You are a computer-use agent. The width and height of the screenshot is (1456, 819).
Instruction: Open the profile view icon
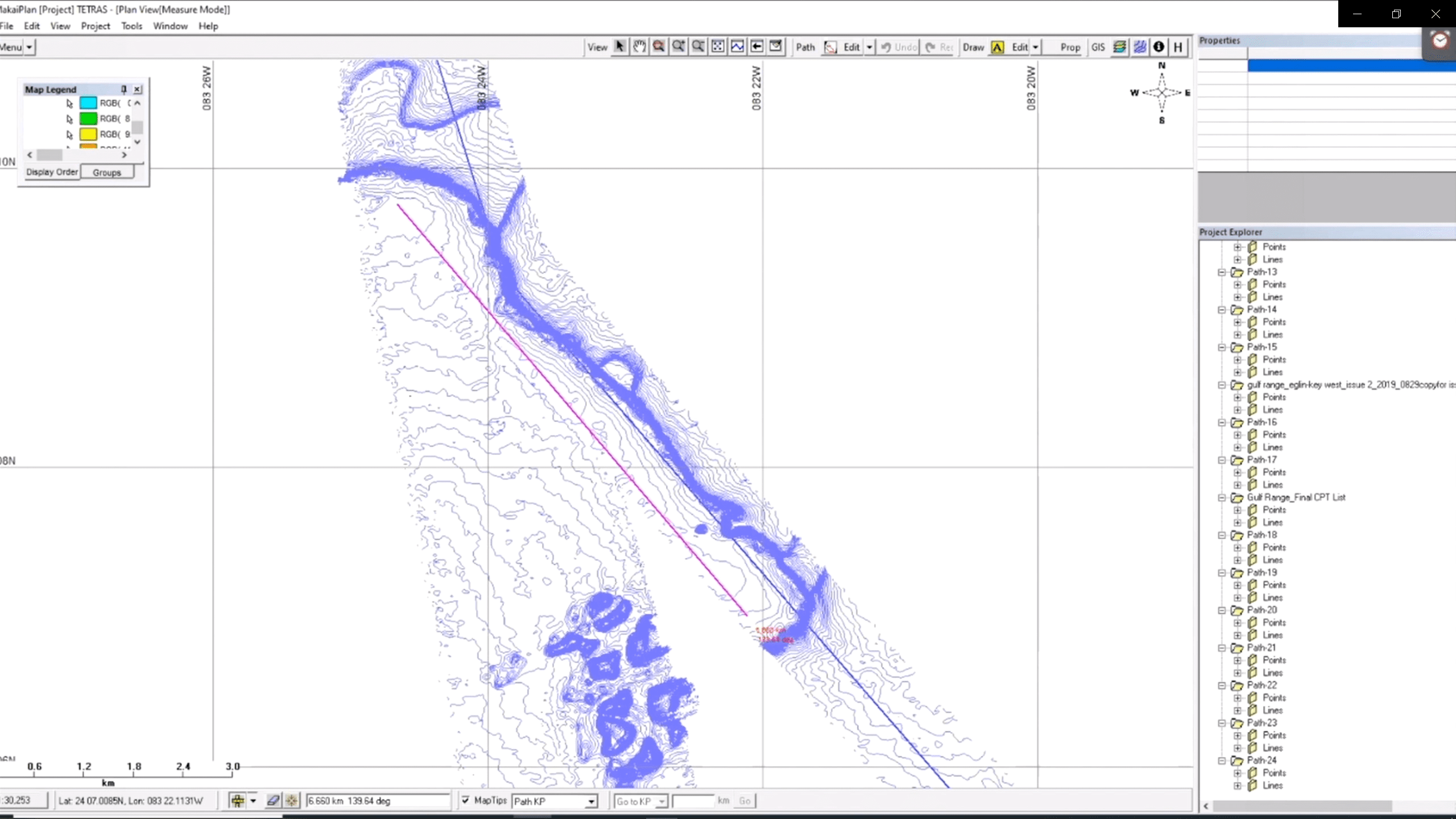click(x=737, y=47)
